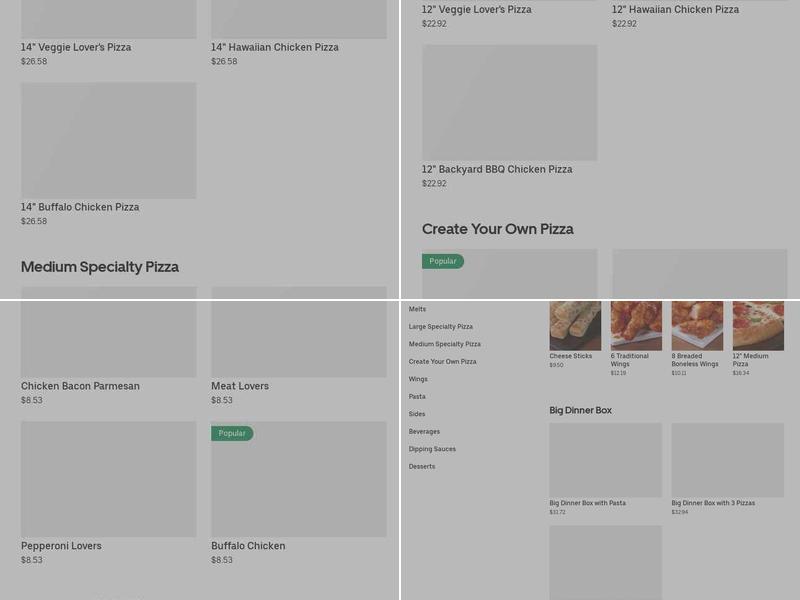Select the 14" Hawaiian Chicken Pizza
Viewport: 800px width, 600px height.
click(282, 47)
